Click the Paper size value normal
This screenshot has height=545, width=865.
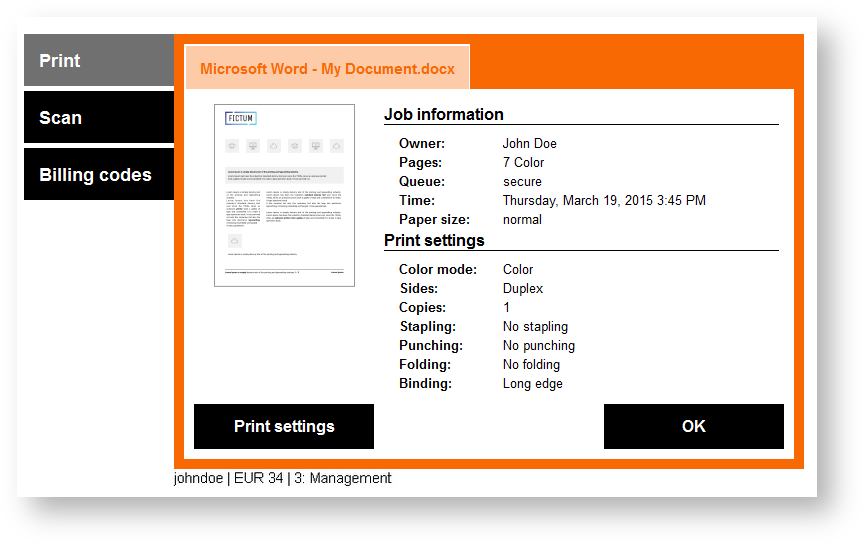(x=522, y=219)
